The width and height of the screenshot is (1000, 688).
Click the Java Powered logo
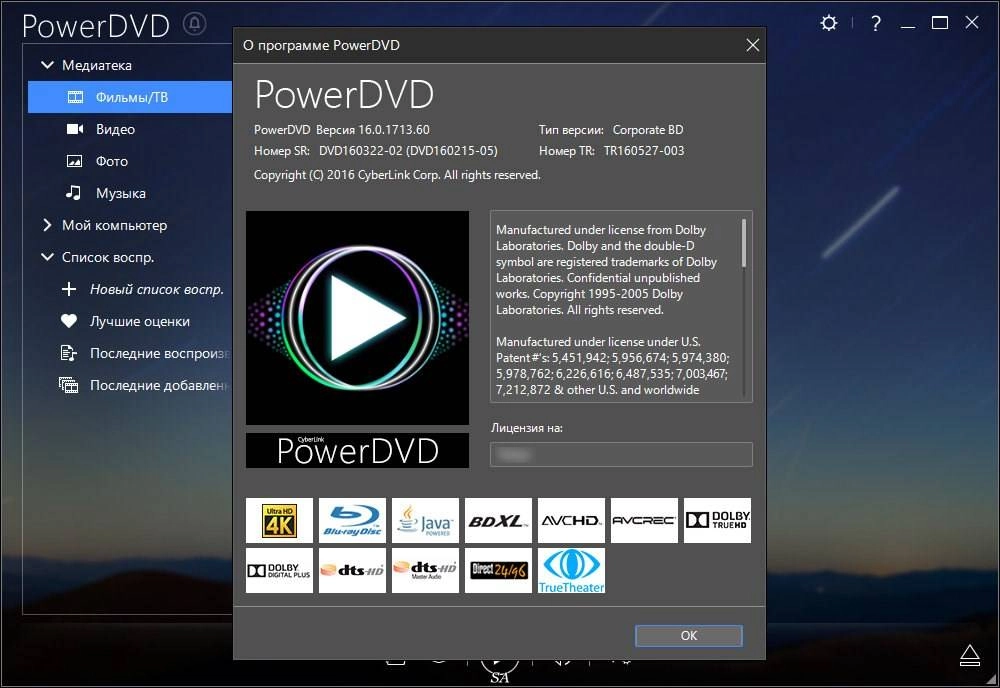pos(425,520)
